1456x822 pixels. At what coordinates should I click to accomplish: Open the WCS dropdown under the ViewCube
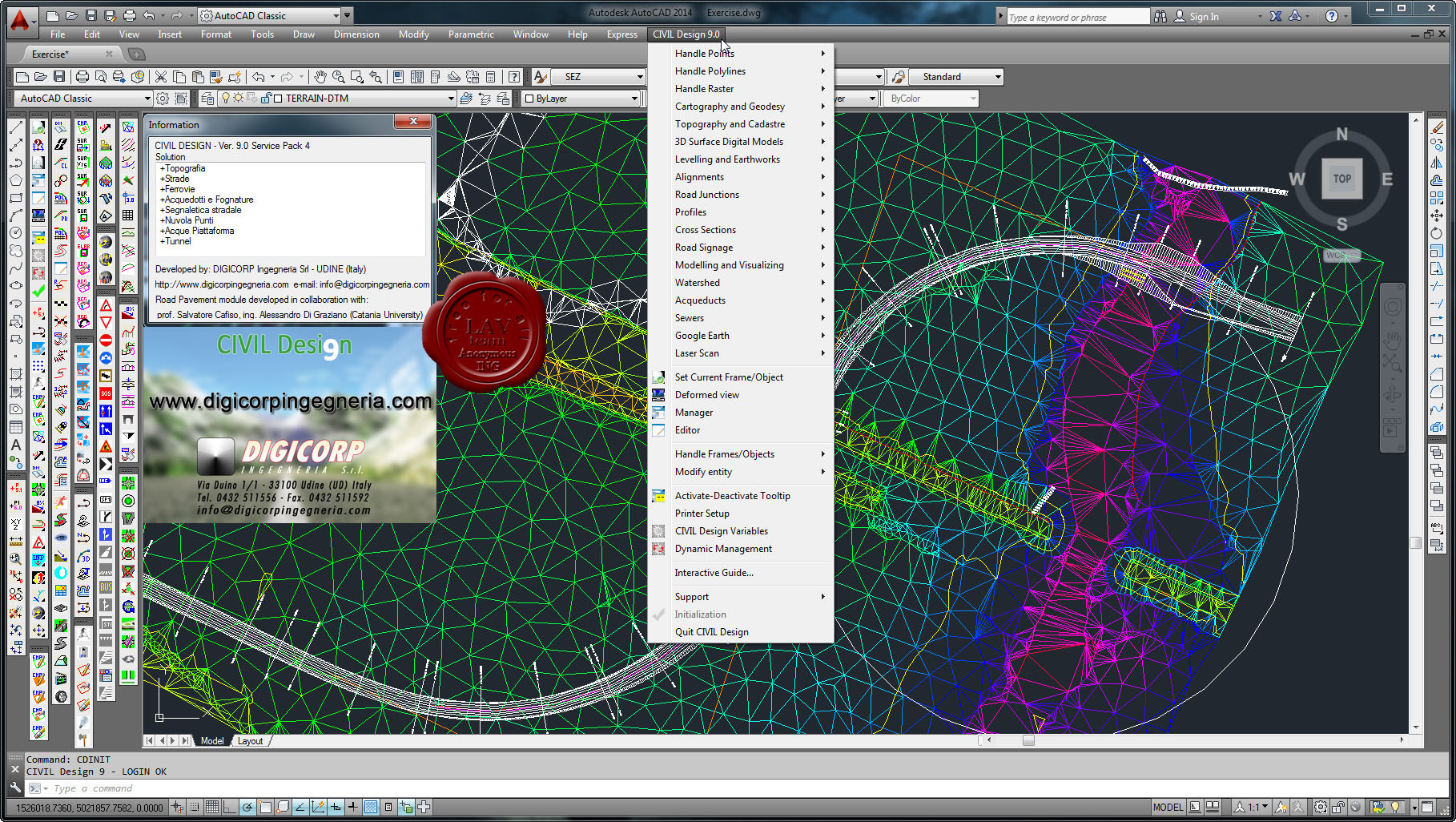coord(1342,255)
